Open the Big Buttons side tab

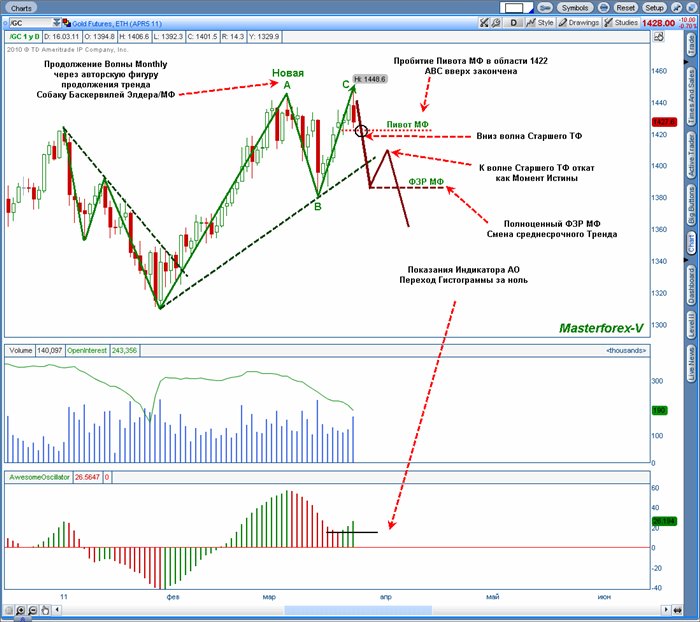[x=691, y=207]
